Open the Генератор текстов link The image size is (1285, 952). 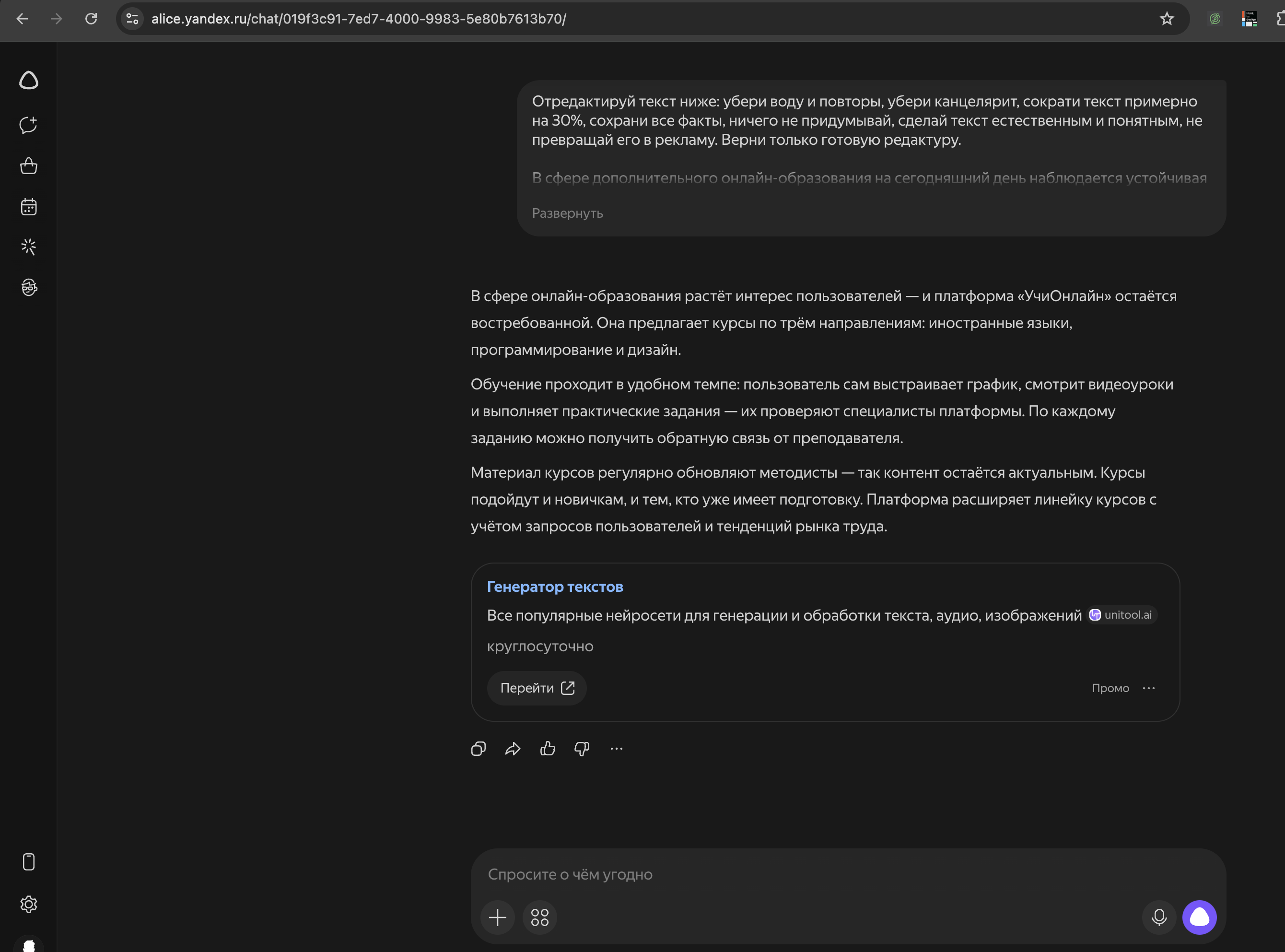coord(555,587)
